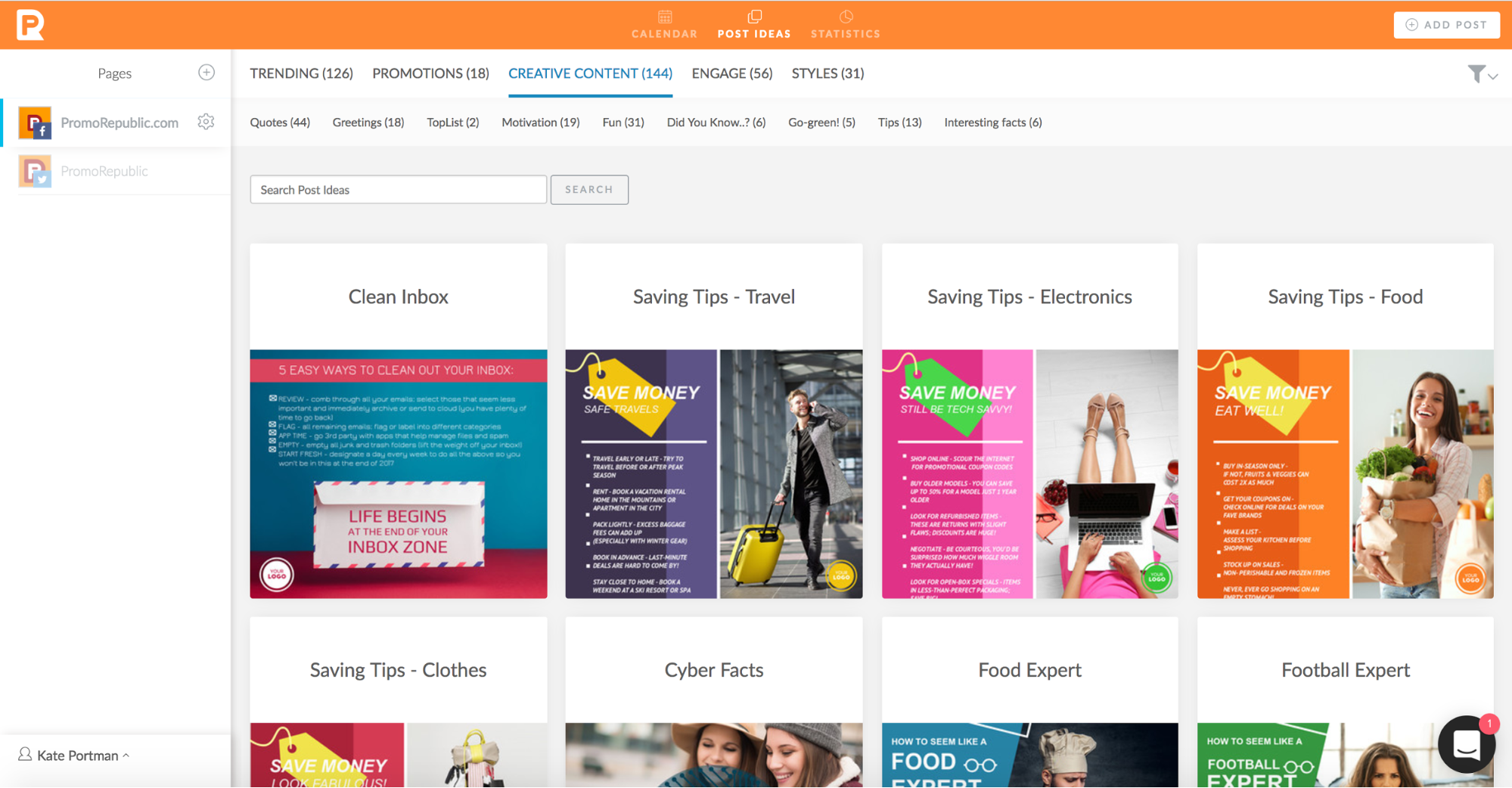
Task: Open the filter funnel dropdown
Action: (1482, 73)
